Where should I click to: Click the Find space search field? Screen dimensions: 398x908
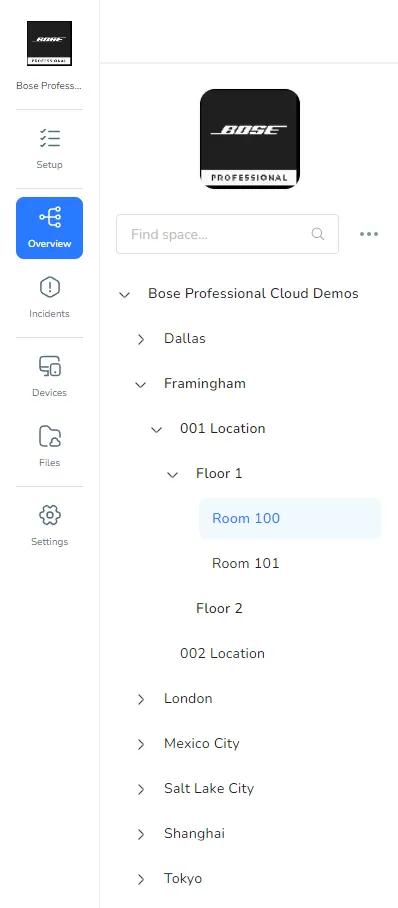(227, 234)
